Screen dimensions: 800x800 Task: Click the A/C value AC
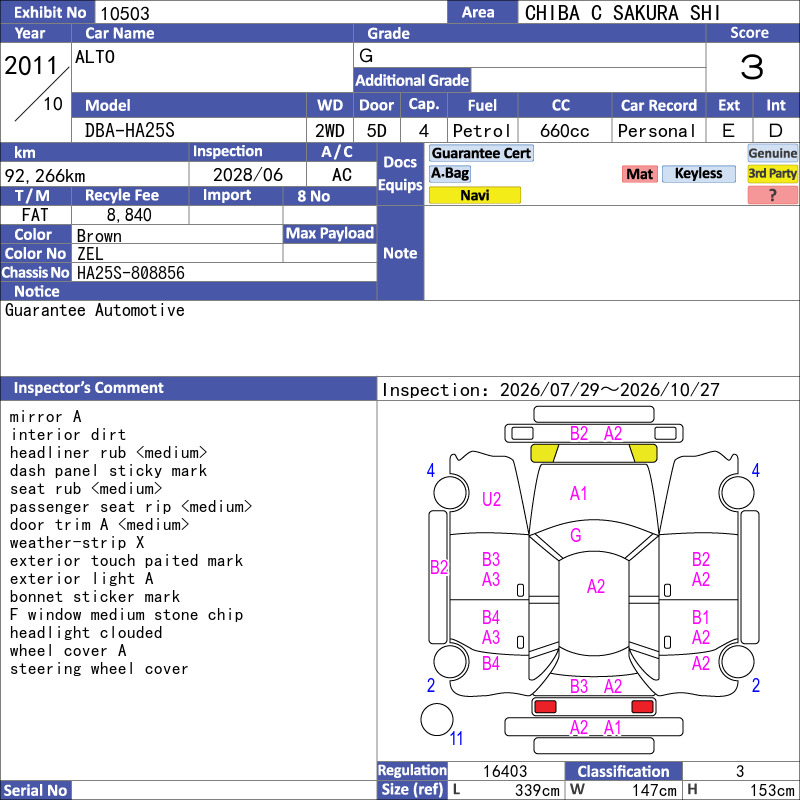point(342,175)
